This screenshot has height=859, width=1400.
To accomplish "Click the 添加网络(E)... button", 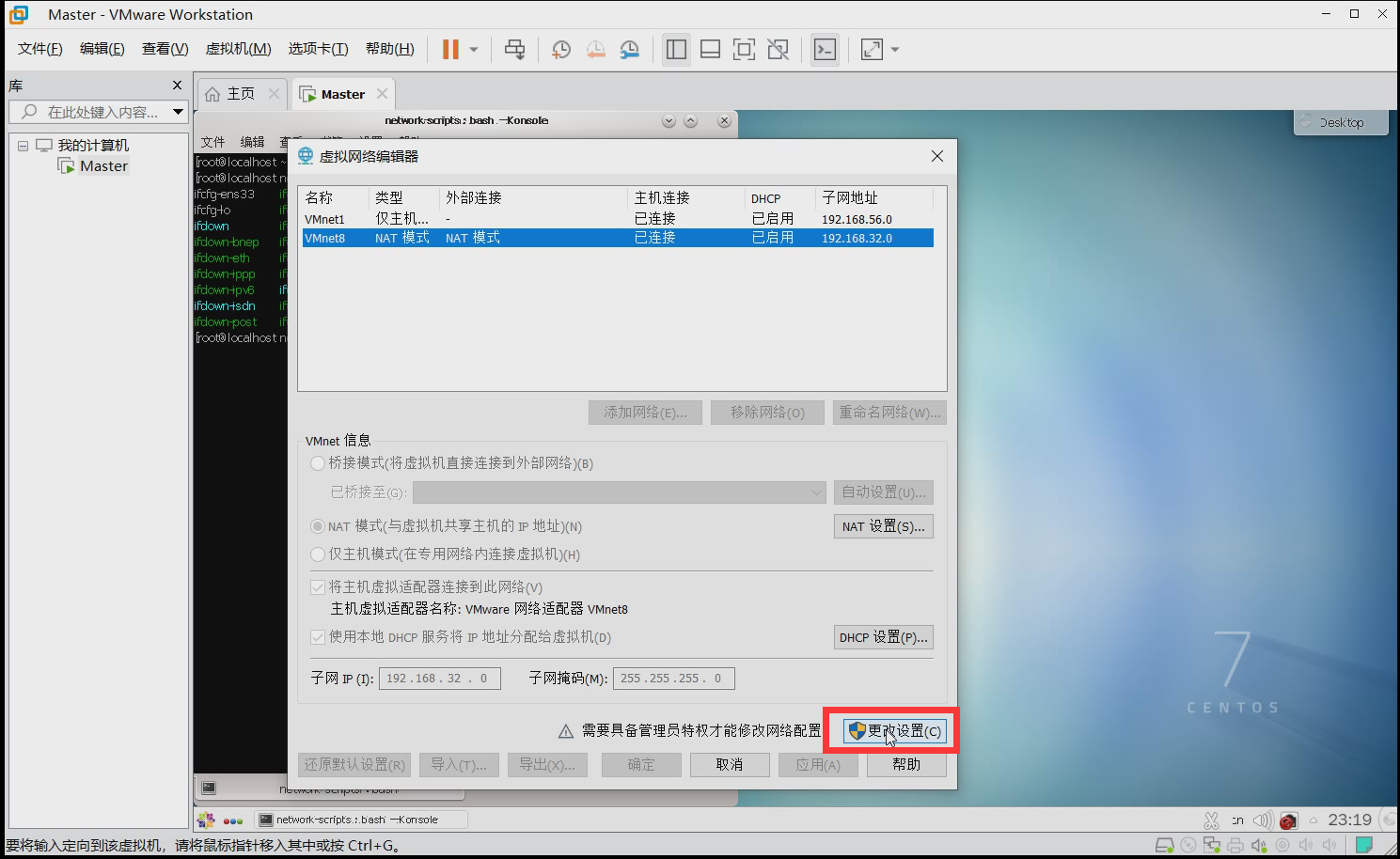I will point(645,413).
